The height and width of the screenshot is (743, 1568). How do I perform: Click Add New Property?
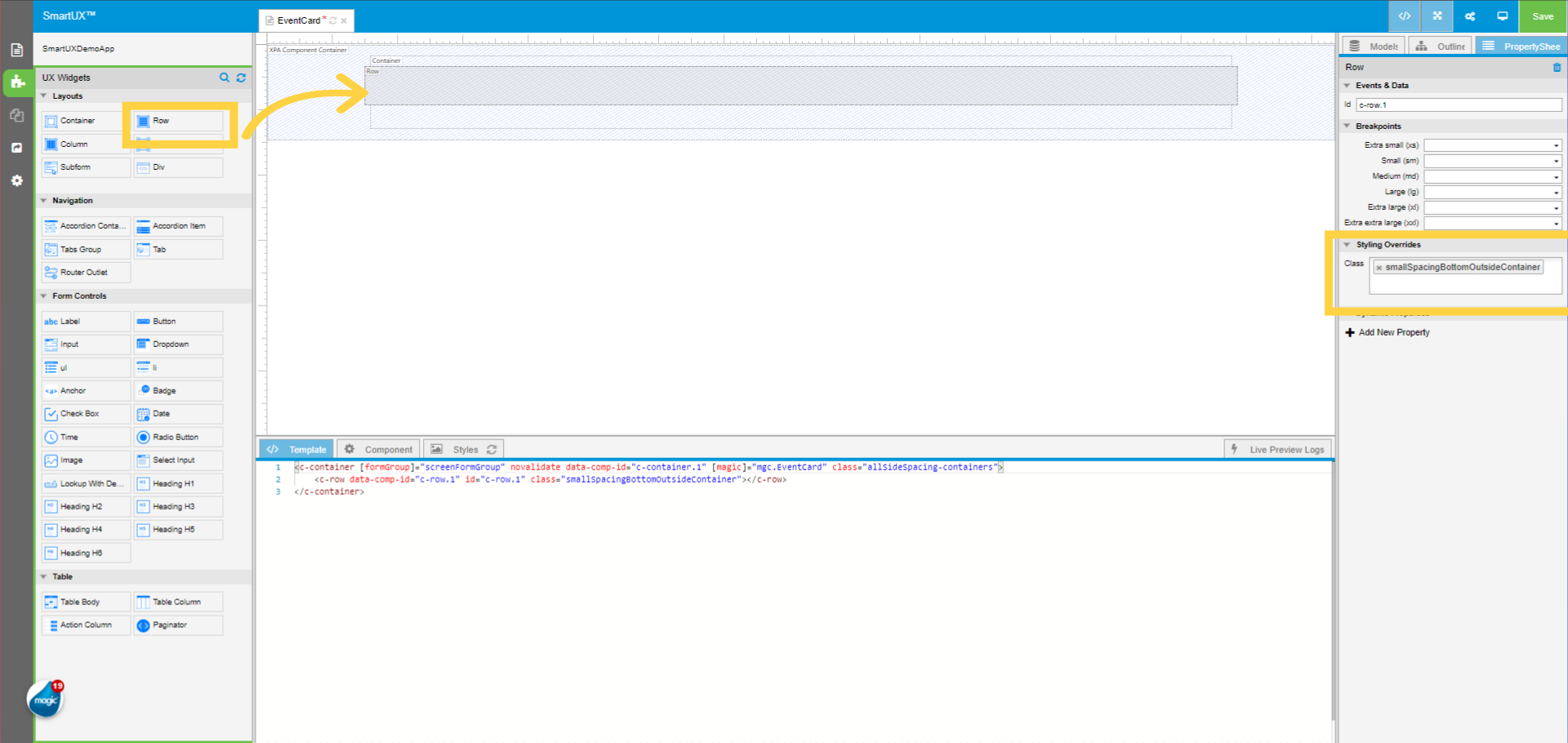[1387, 332]
